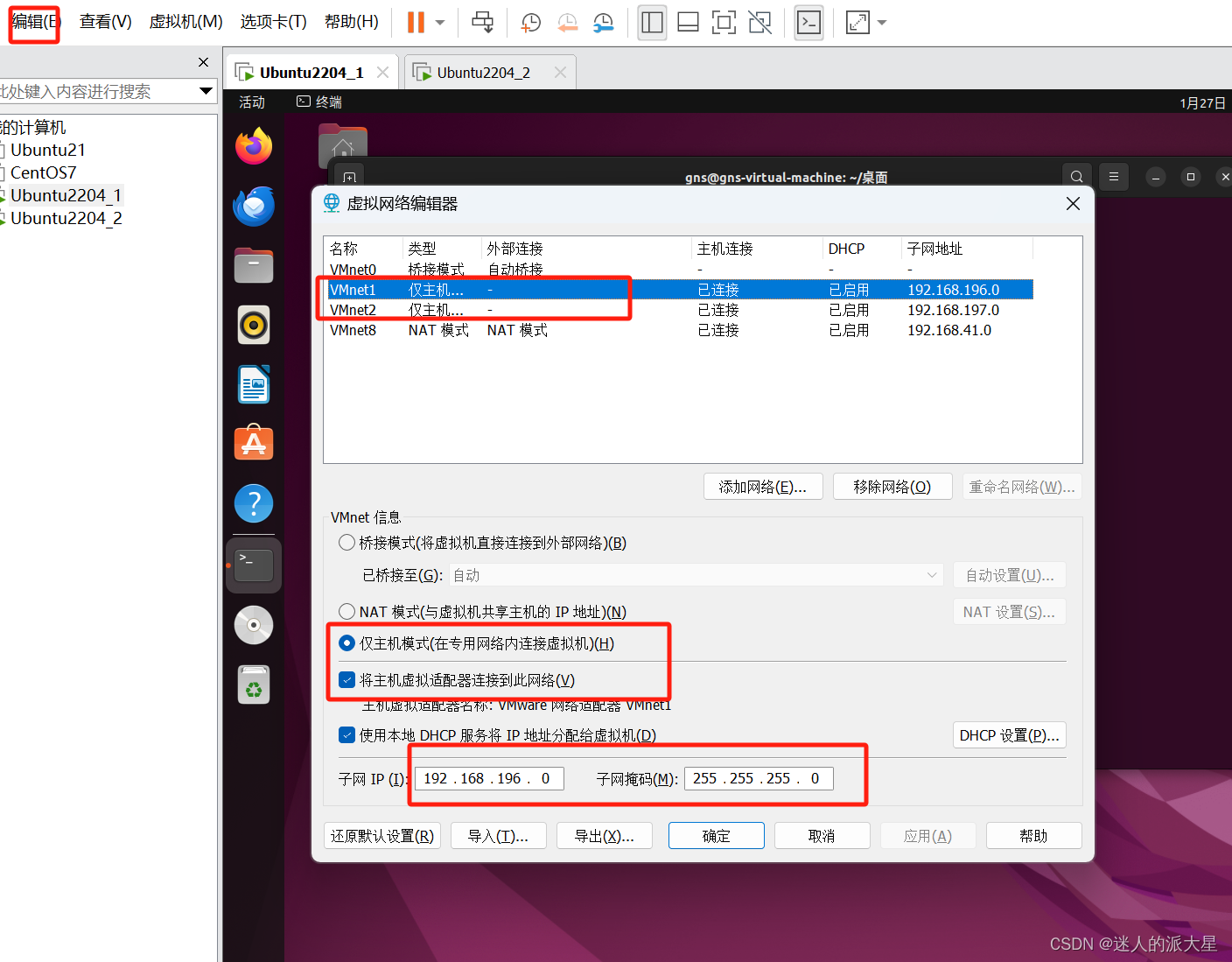Click the 子网 IP input field

click(489, 778)
